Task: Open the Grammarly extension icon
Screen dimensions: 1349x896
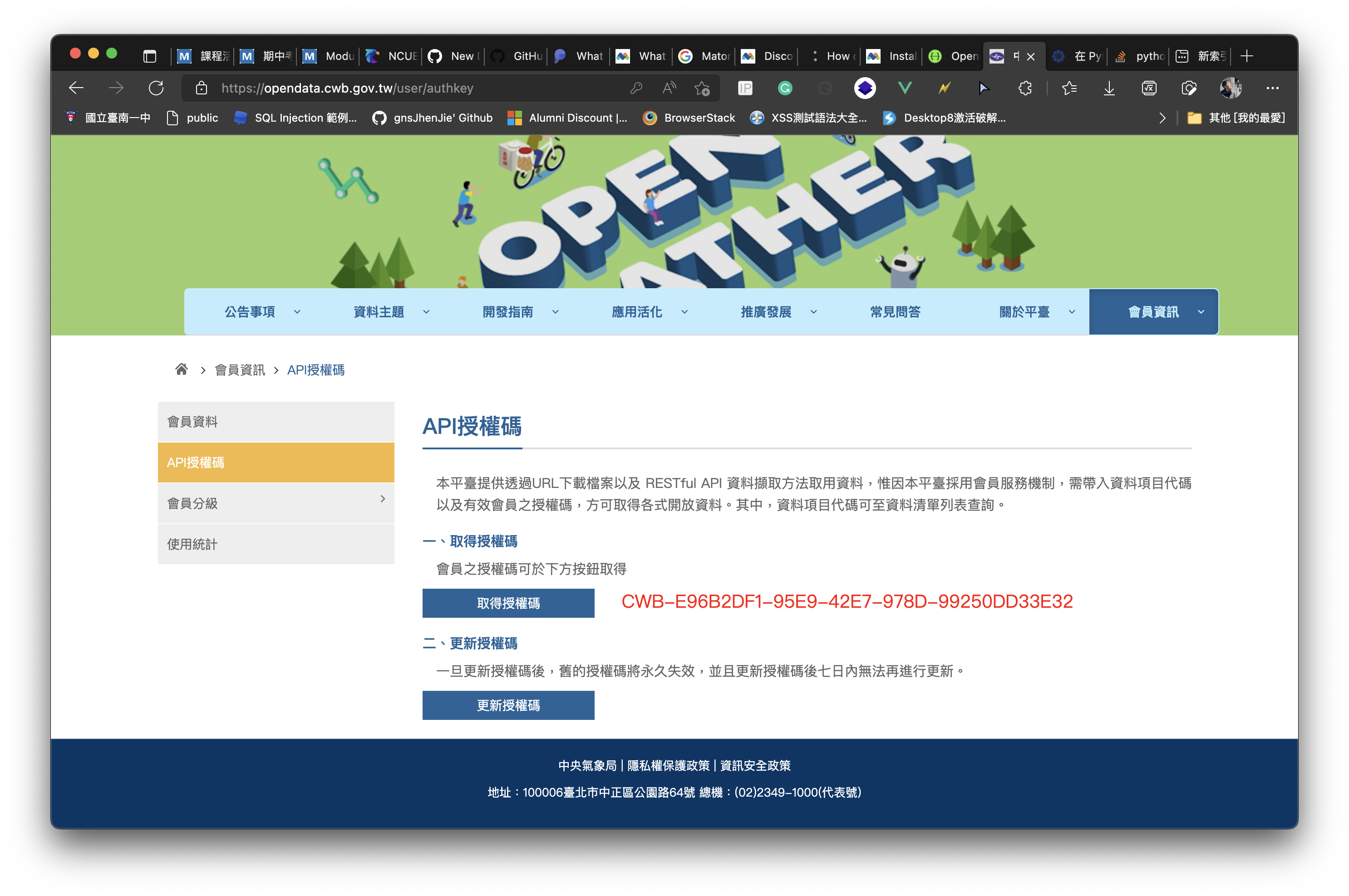Action: [x=784, y=88]
